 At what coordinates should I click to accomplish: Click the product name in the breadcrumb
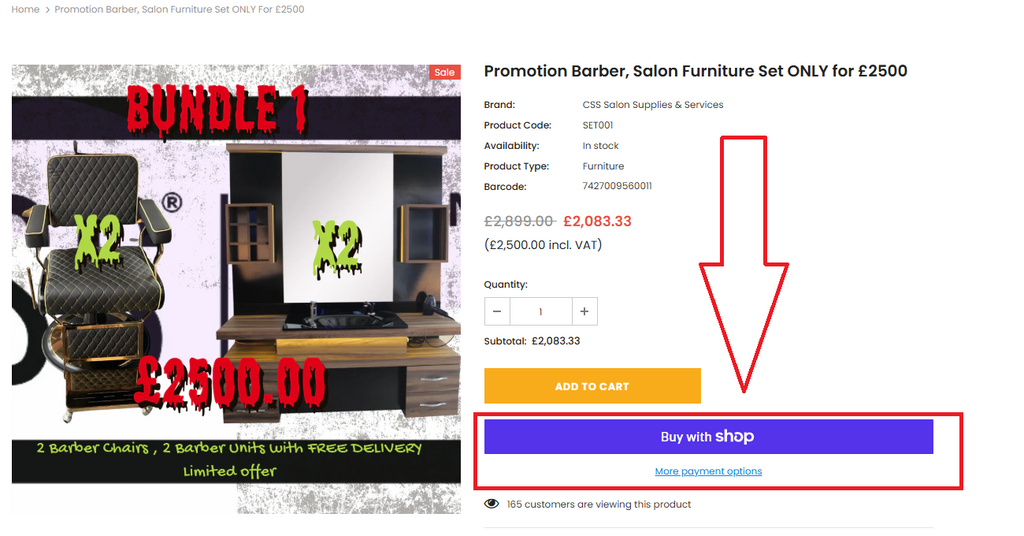pyautogui.click(x=179, y=9)
